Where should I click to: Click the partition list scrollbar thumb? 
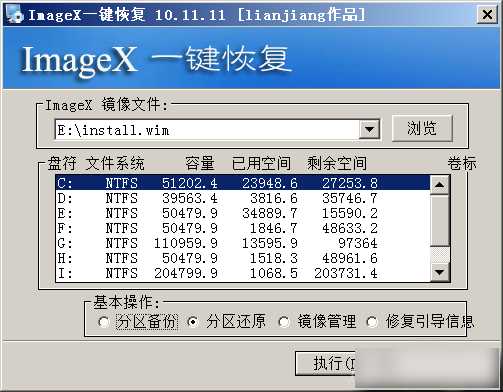point(440,220)
